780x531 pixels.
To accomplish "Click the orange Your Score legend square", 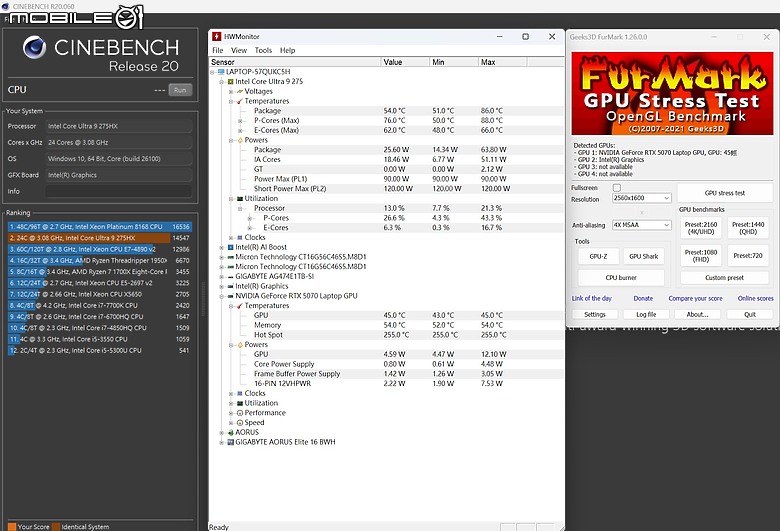I will [12, 527].
